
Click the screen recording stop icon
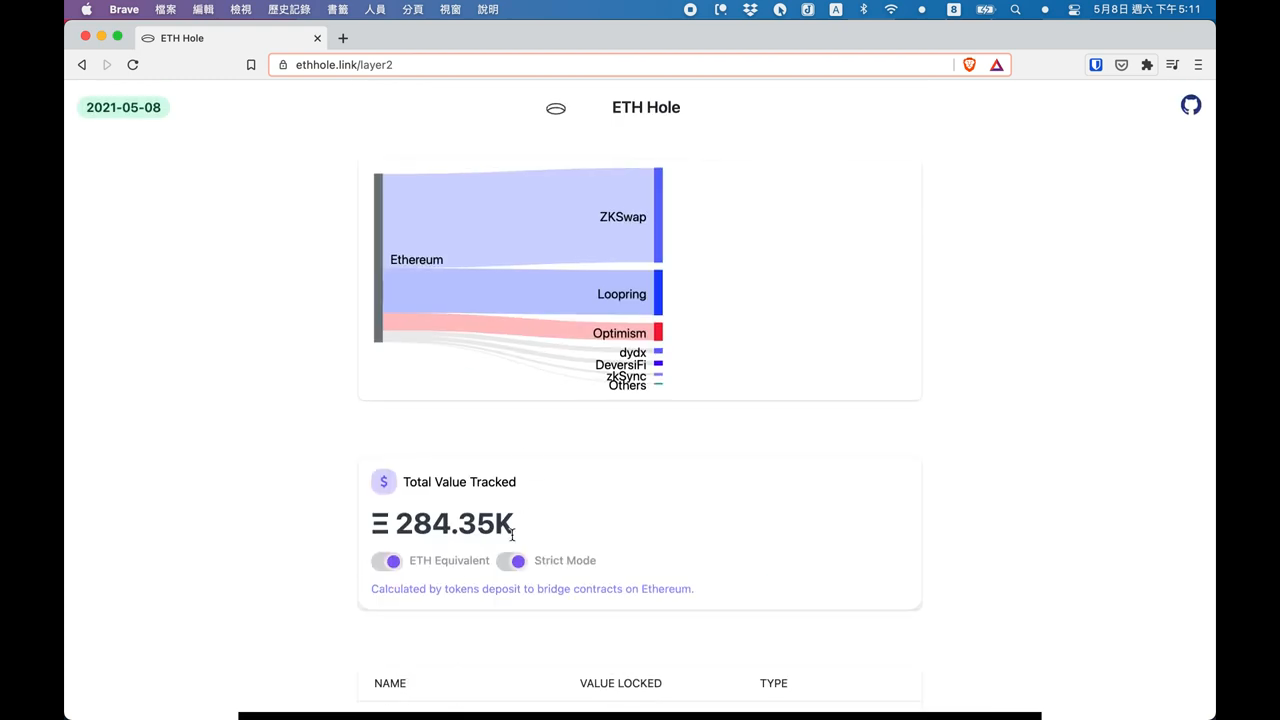pos(690,9)
